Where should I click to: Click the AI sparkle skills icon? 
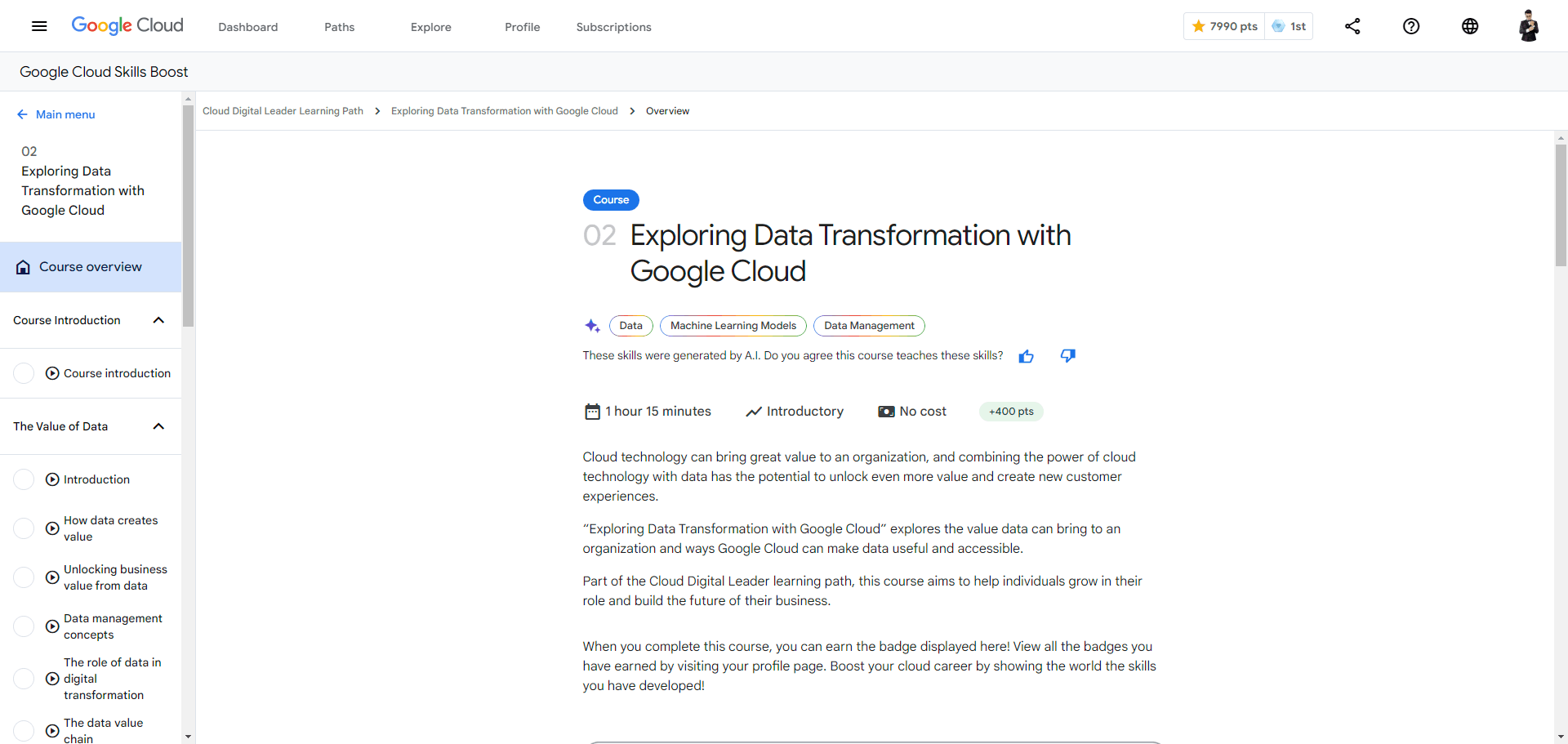click(x=593, y=326)
